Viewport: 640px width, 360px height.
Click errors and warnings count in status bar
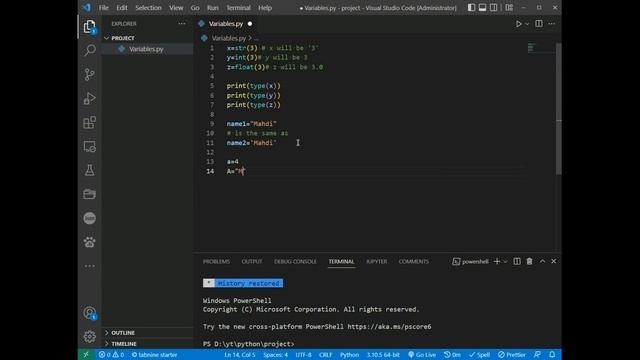(111, 355)
